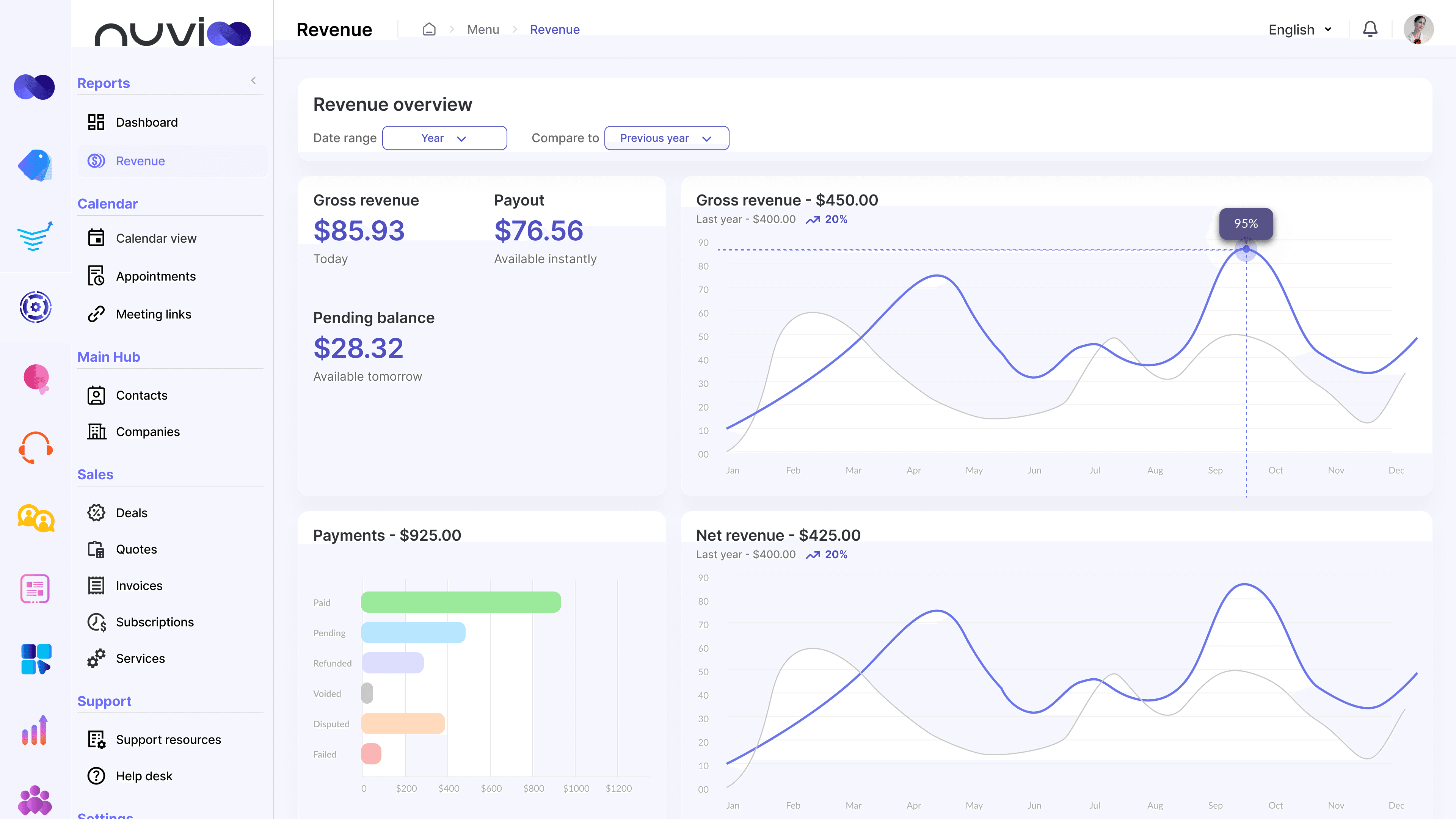
Task: Click the home breadcrumb icon
Action: point(429,30)
